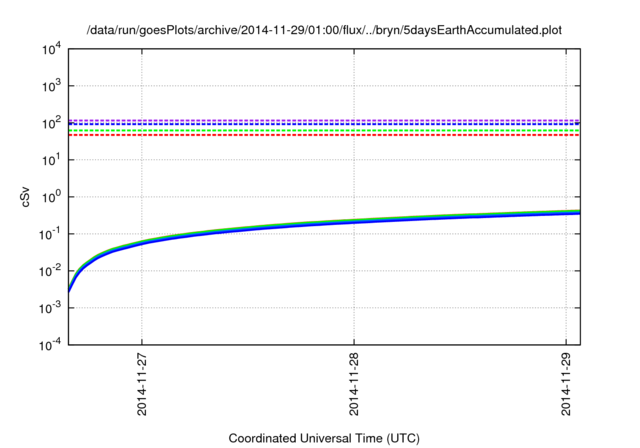Click the Coordinated Universal Time (UTC) label
Viewport: 640px width, 448px height.
[x=324, y=438]
